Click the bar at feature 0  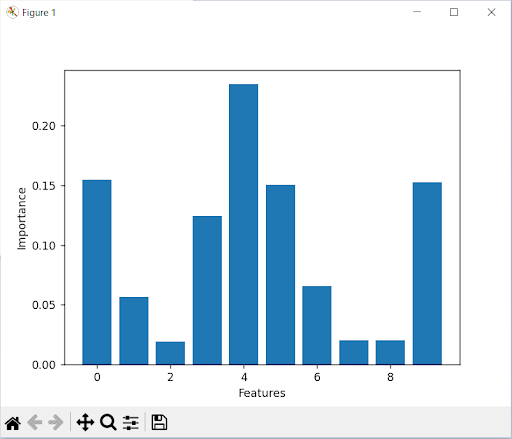click(x=97, y=272)
